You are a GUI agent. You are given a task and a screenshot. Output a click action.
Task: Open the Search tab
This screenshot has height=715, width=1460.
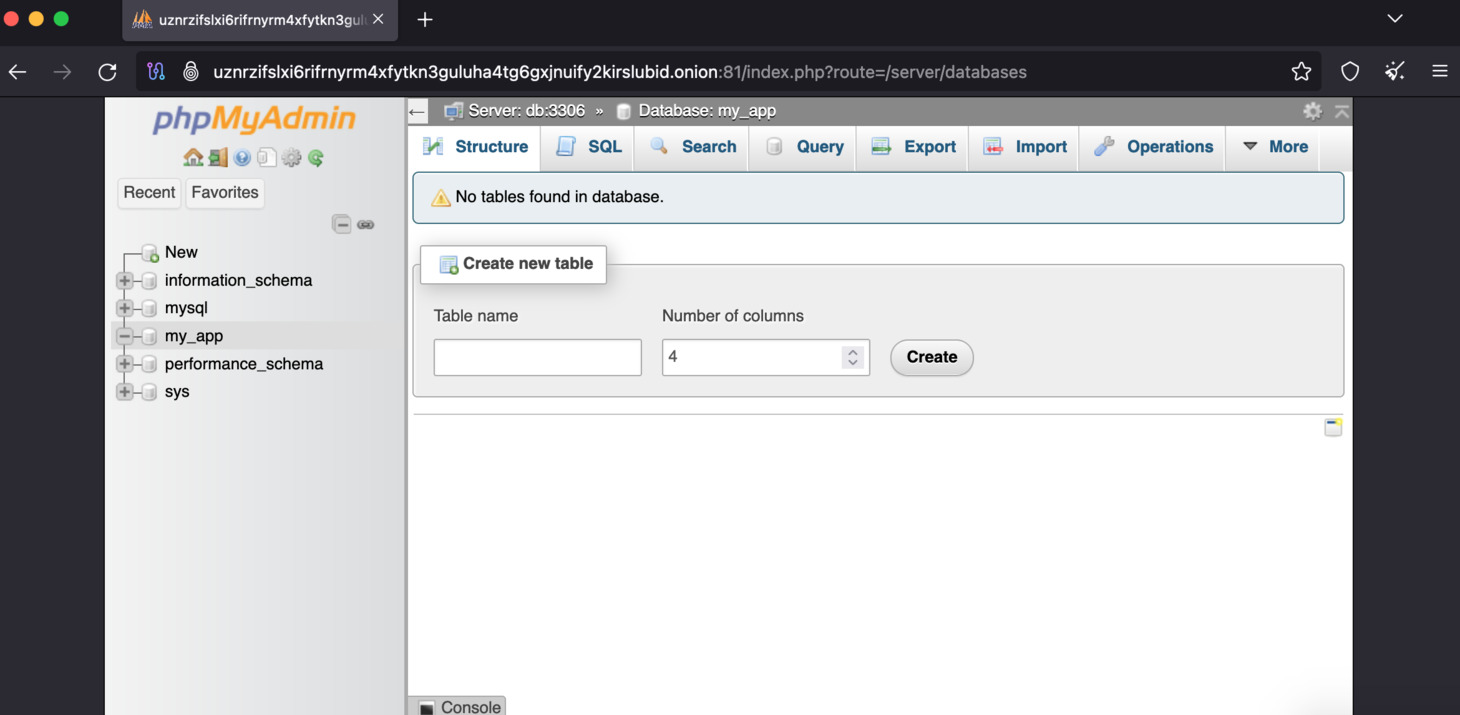click(x=692, y=147)
